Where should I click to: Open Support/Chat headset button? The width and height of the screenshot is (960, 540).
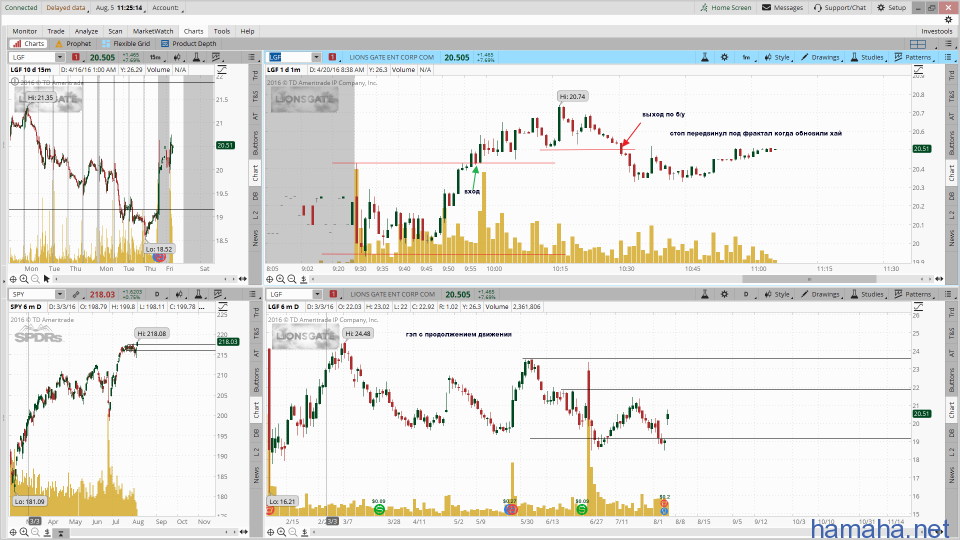pyautogui.click(x=840, y=7)
